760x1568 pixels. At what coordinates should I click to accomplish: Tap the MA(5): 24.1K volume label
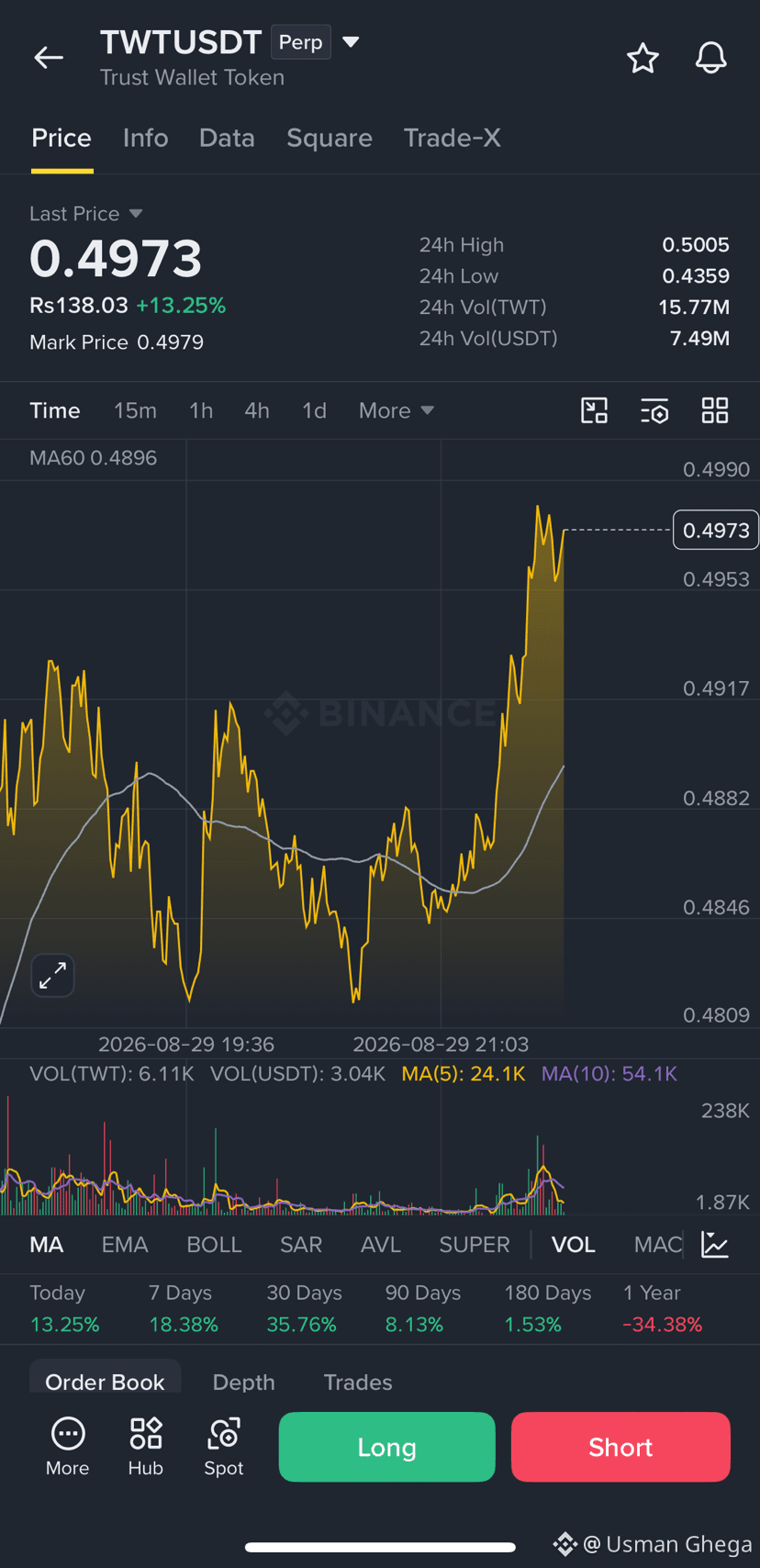(464, 1074)
